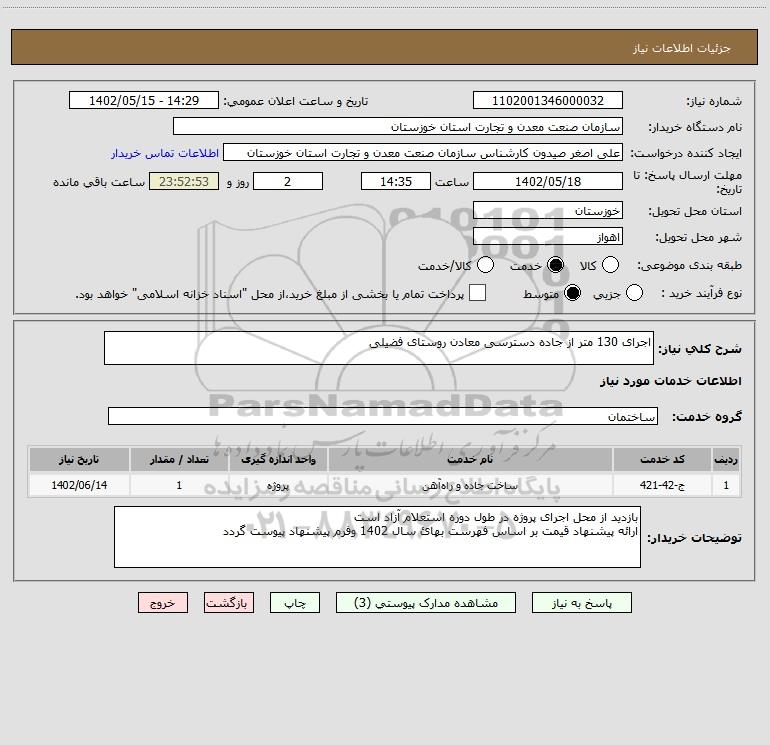Click the request creator field علی اصغر صیدون
The height and width of the screenshot is (745, 770).
pyautogui.click(x=423, y=152)
